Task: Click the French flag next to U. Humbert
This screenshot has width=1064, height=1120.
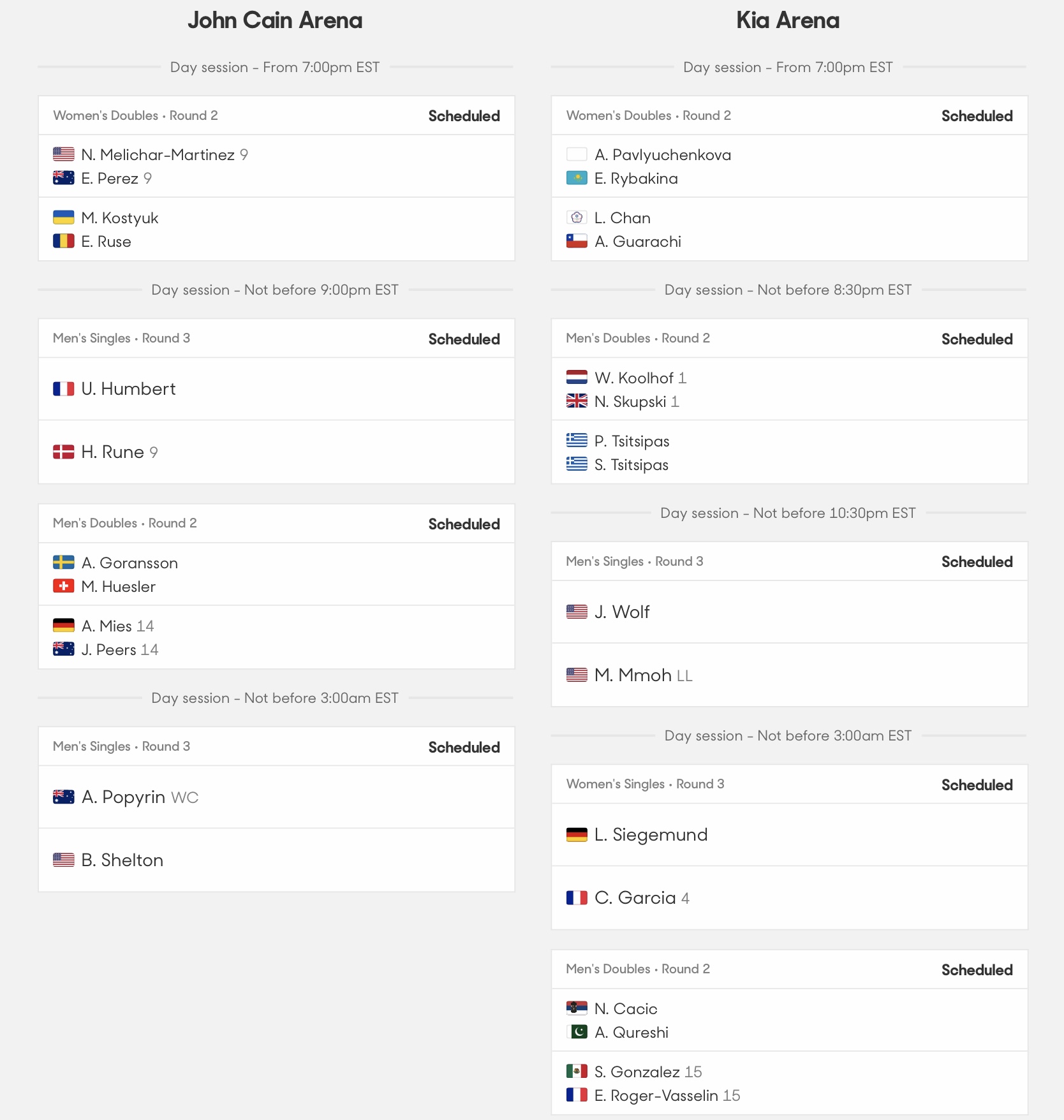Action: 63,389
